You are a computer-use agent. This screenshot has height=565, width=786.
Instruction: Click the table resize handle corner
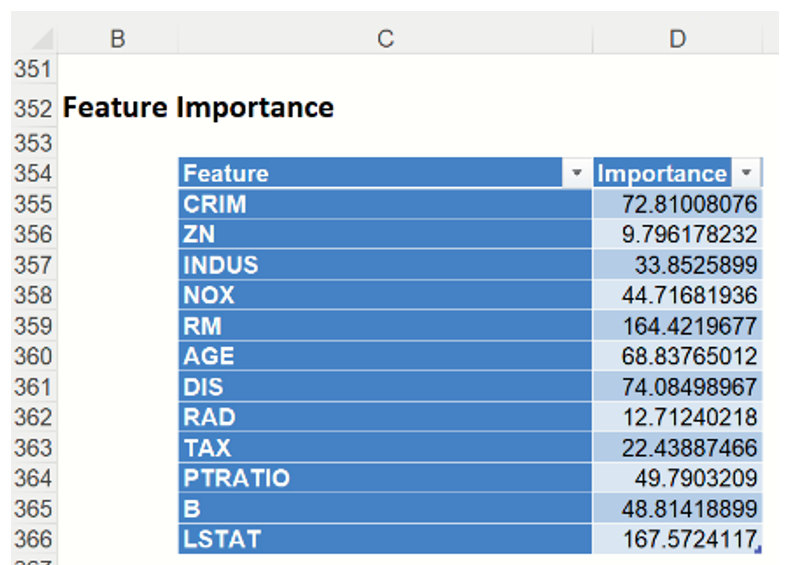(x=758, y=550)
